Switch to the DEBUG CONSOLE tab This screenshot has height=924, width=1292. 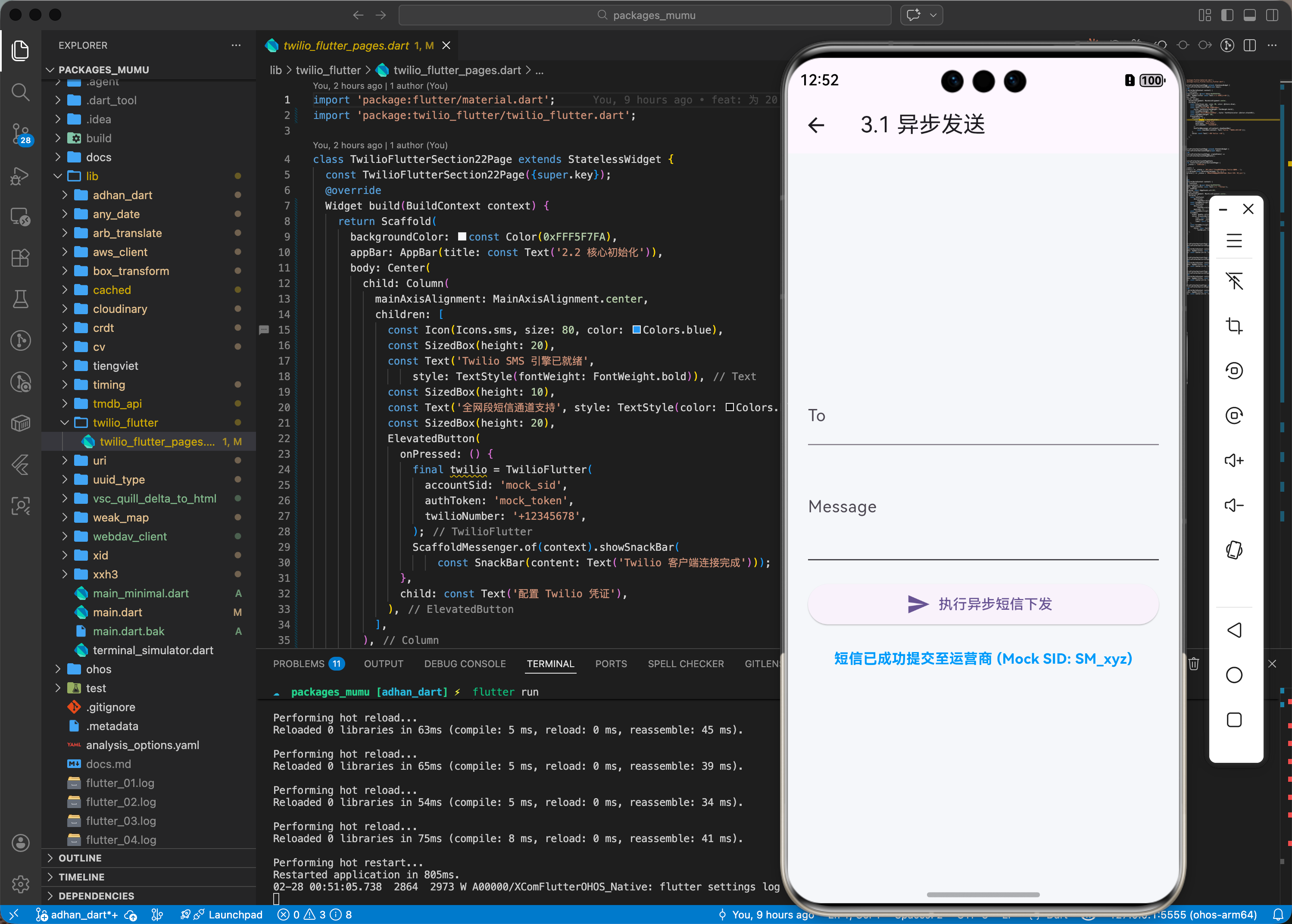click(x=464, y=664)
